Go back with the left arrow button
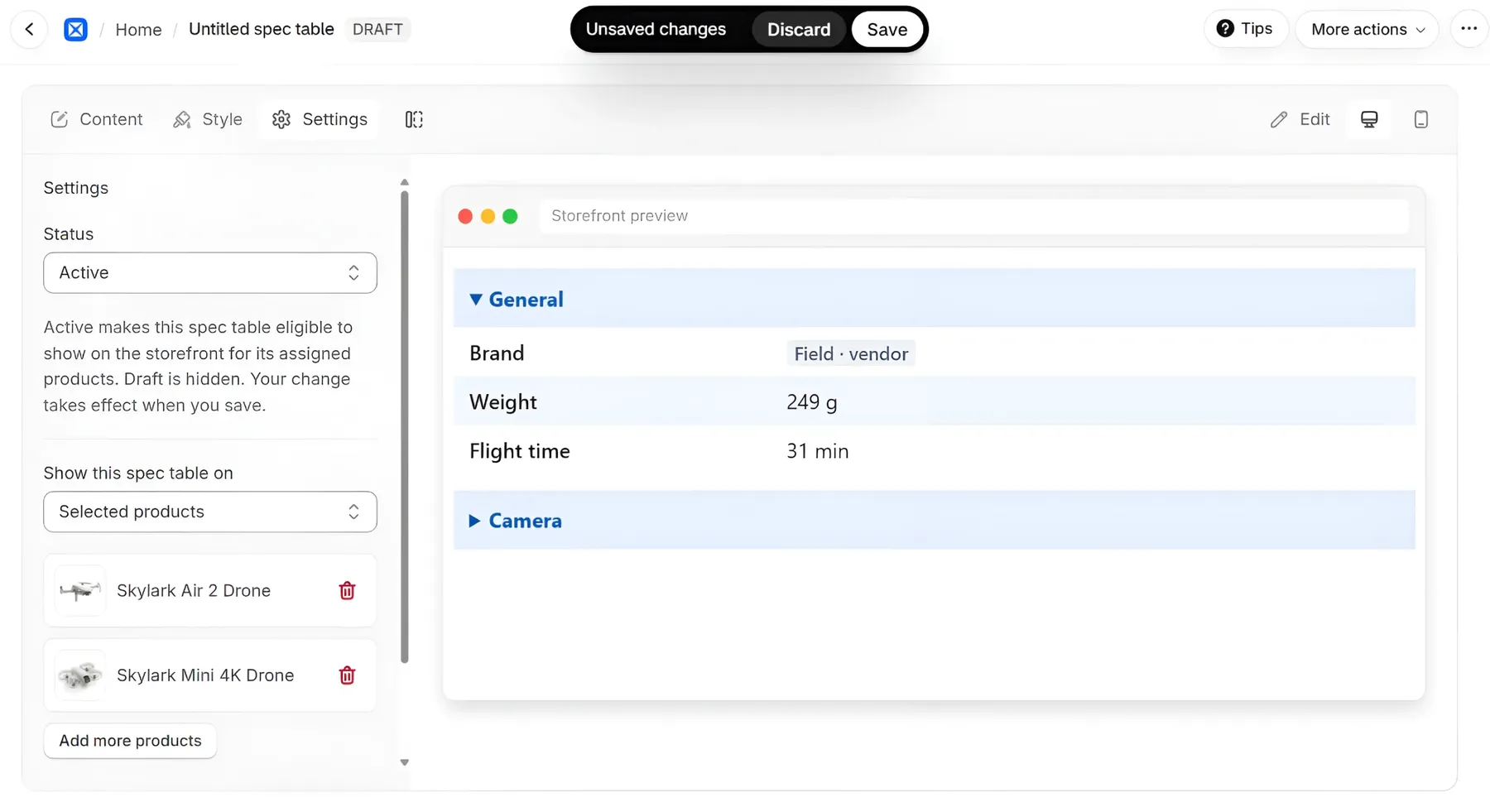The height and width of the screenshot is (812, 1490). [x=30, y=30]
